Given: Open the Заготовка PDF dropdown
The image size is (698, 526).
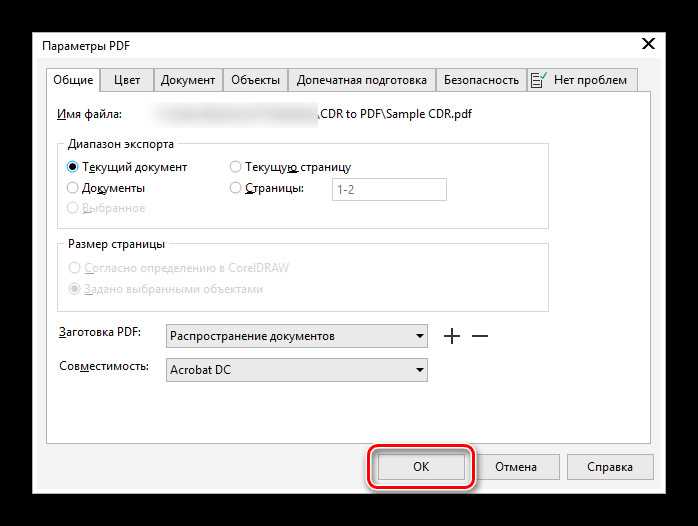Looking at the screenshot, I should point(297,336).
